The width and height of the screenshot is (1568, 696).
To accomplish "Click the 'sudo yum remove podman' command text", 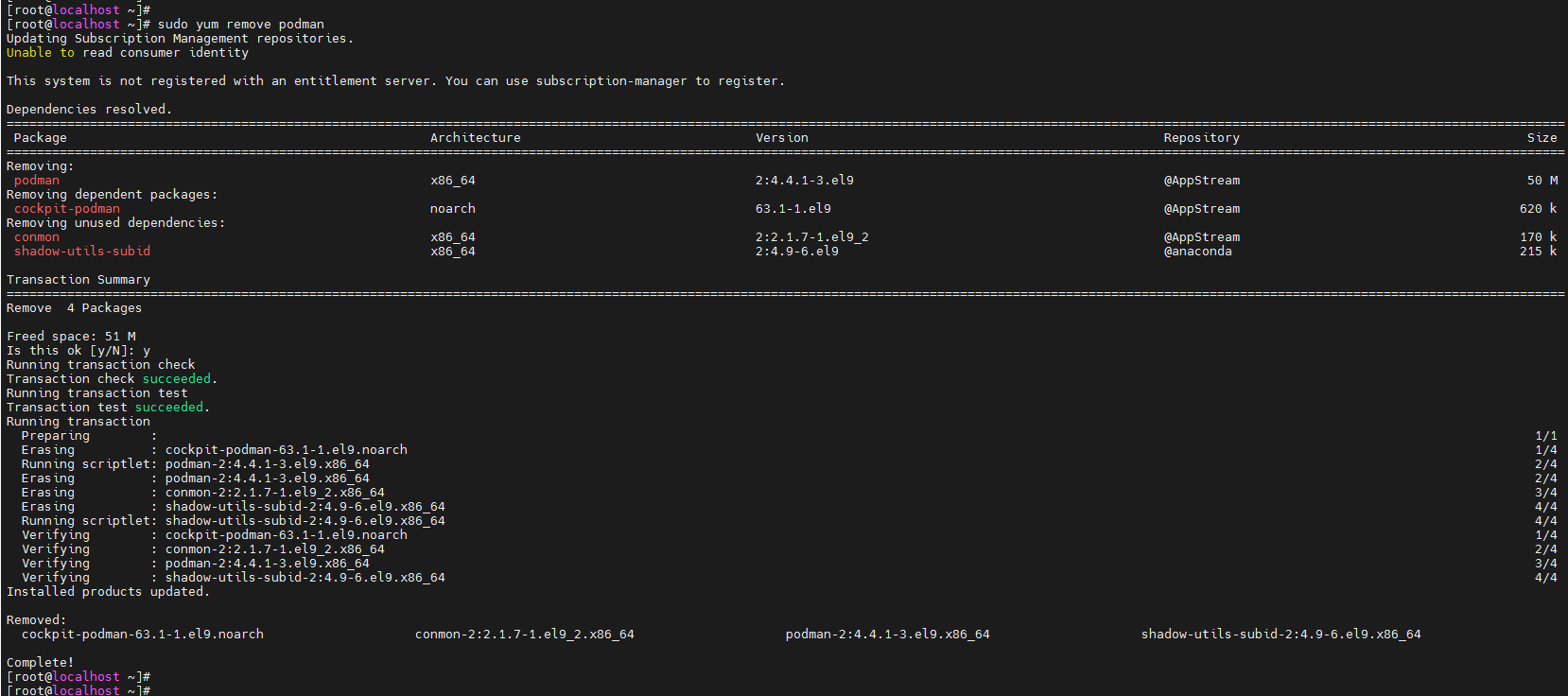I will (240, 25).
